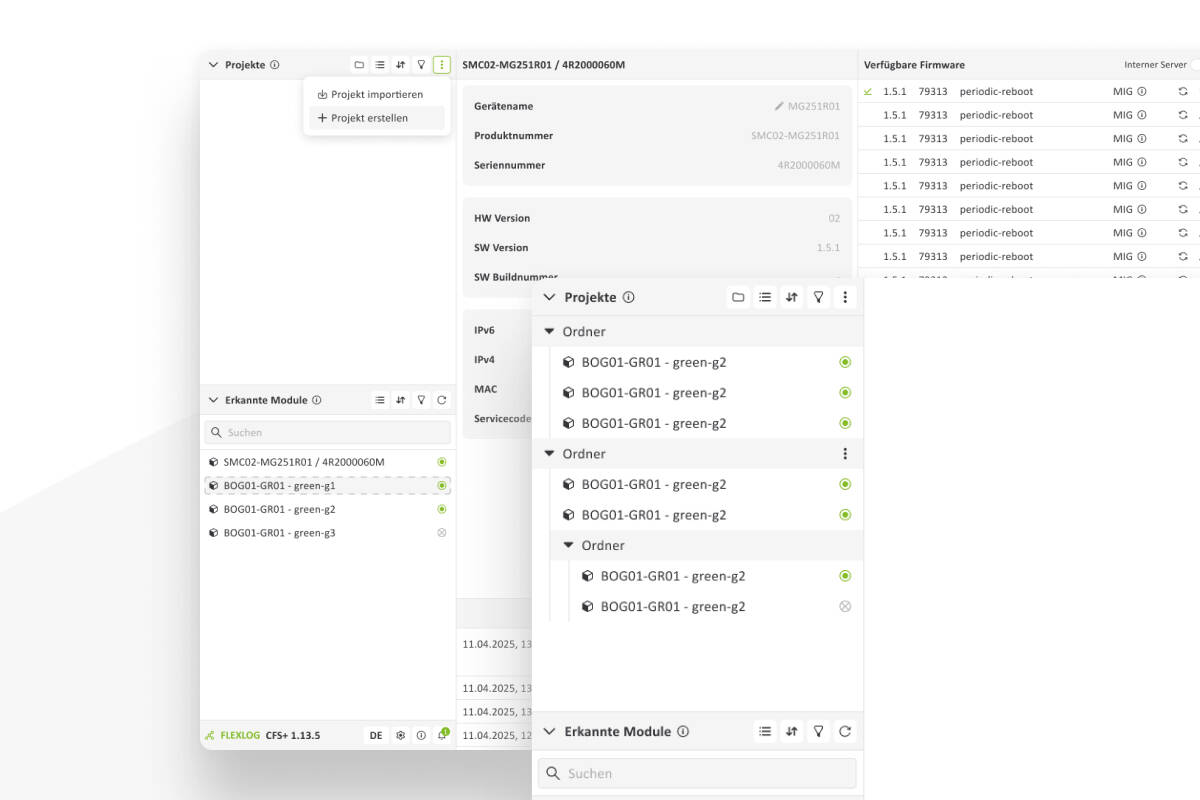
Task: Collapse the topmost Ordner folder in the tree
Action: click(x=549, y=332)
